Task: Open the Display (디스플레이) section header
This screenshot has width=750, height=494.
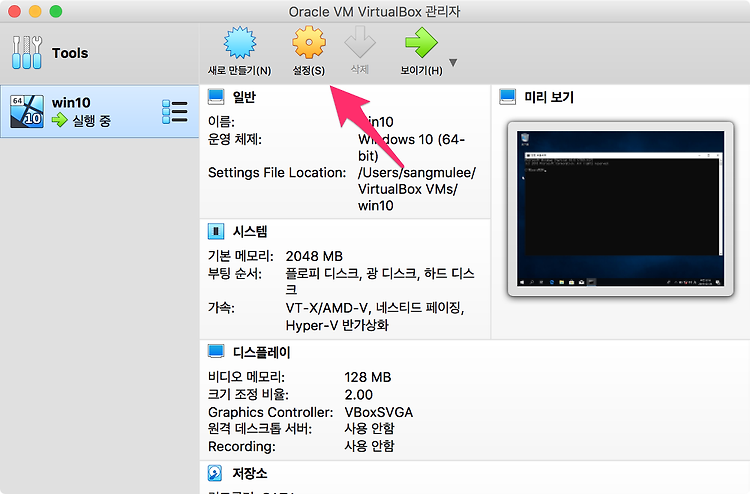Action: 262,352
